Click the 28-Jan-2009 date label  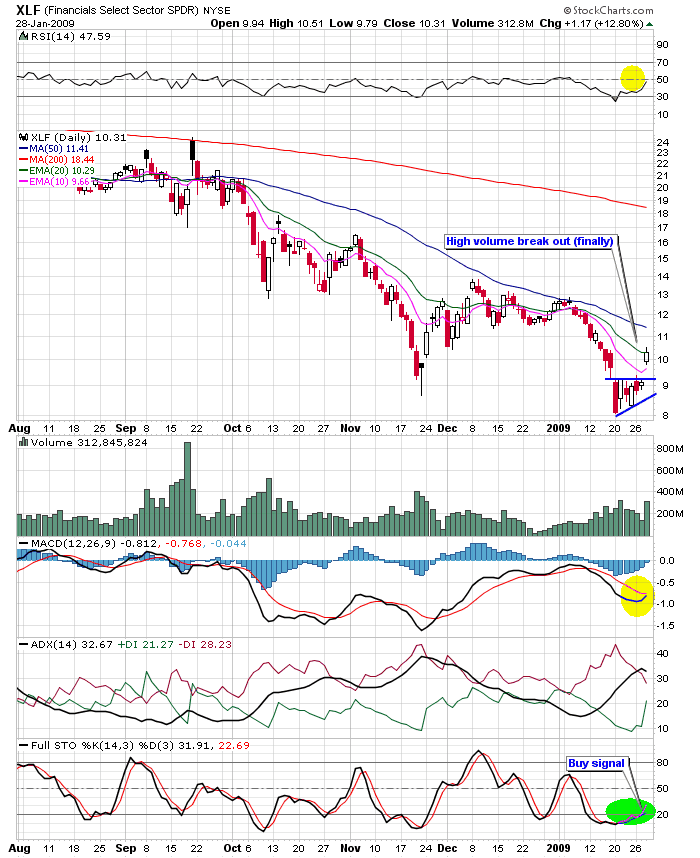tap(45, 24)
